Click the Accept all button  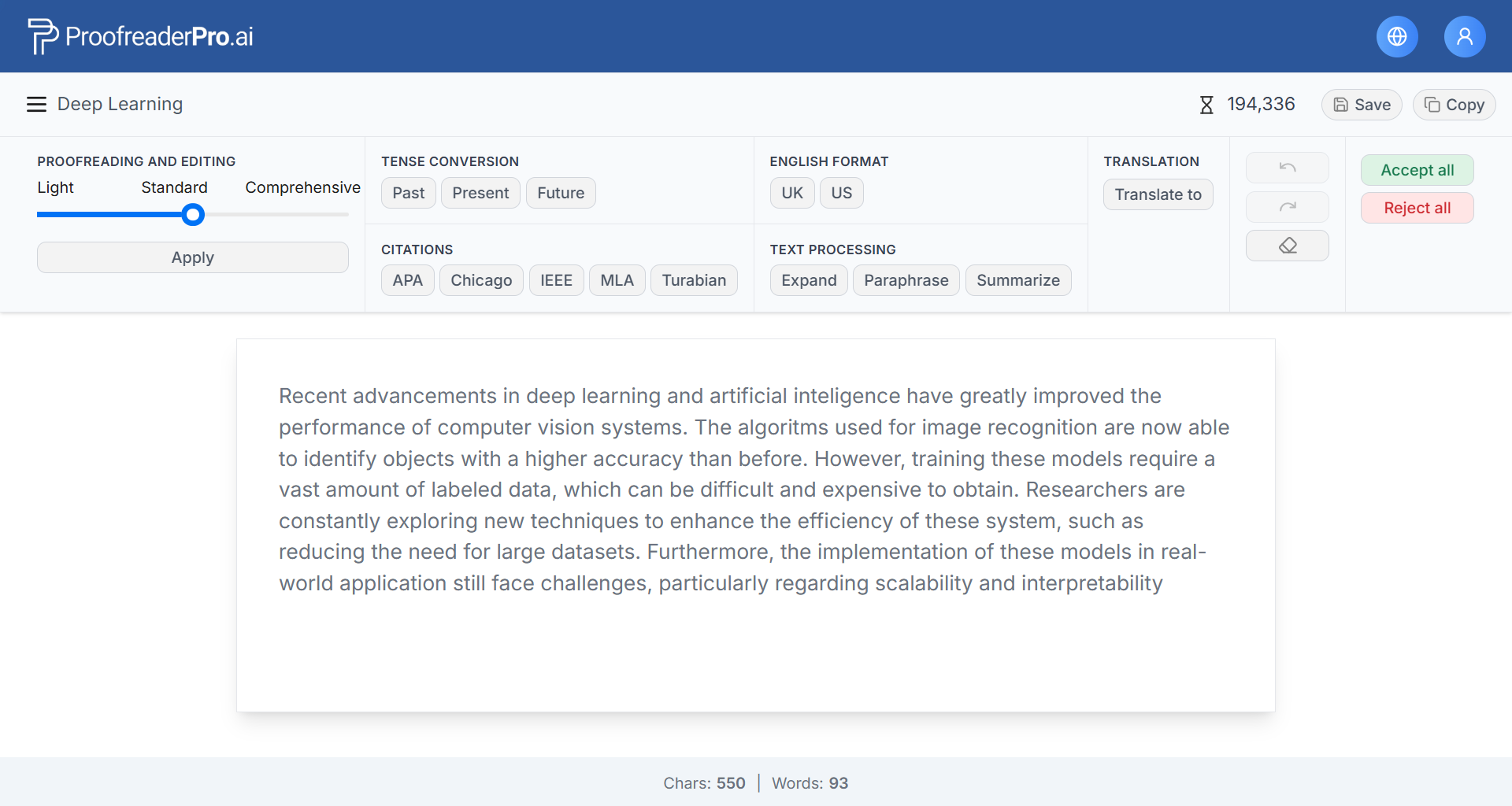1417,170
